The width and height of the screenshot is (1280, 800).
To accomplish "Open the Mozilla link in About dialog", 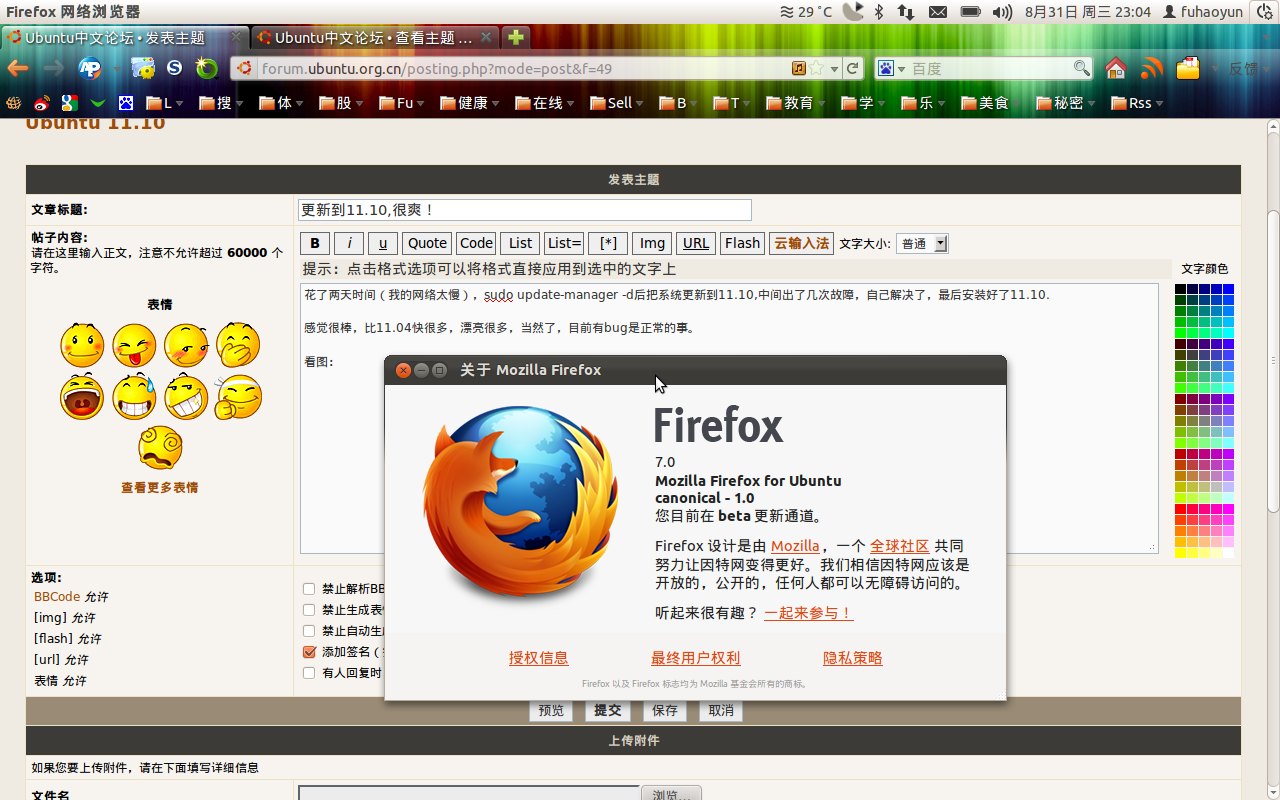I will [x=795, y=546].
